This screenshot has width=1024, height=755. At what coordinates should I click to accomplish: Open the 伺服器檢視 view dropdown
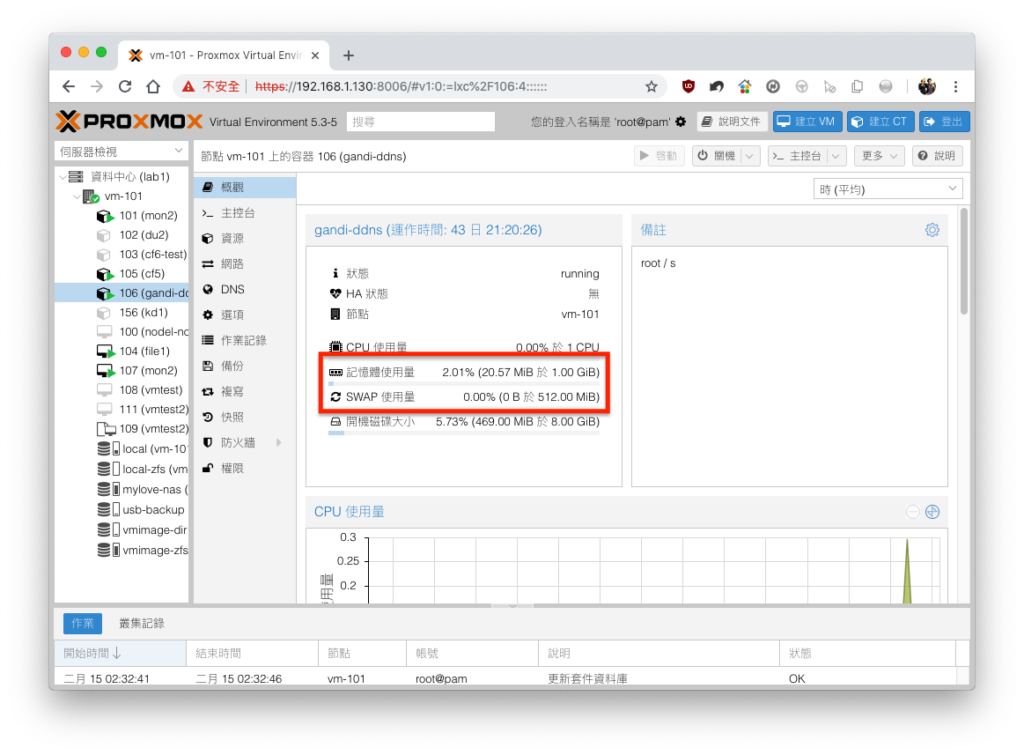pyautogui.click(x=121, y=152)
